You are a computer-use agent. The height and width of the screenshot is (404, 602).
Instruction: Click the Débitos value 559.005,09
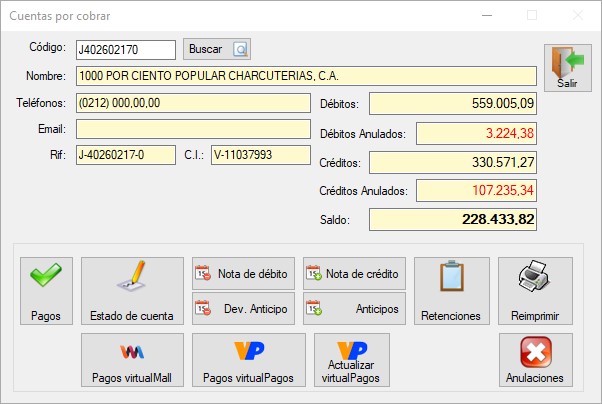point(453,103)
